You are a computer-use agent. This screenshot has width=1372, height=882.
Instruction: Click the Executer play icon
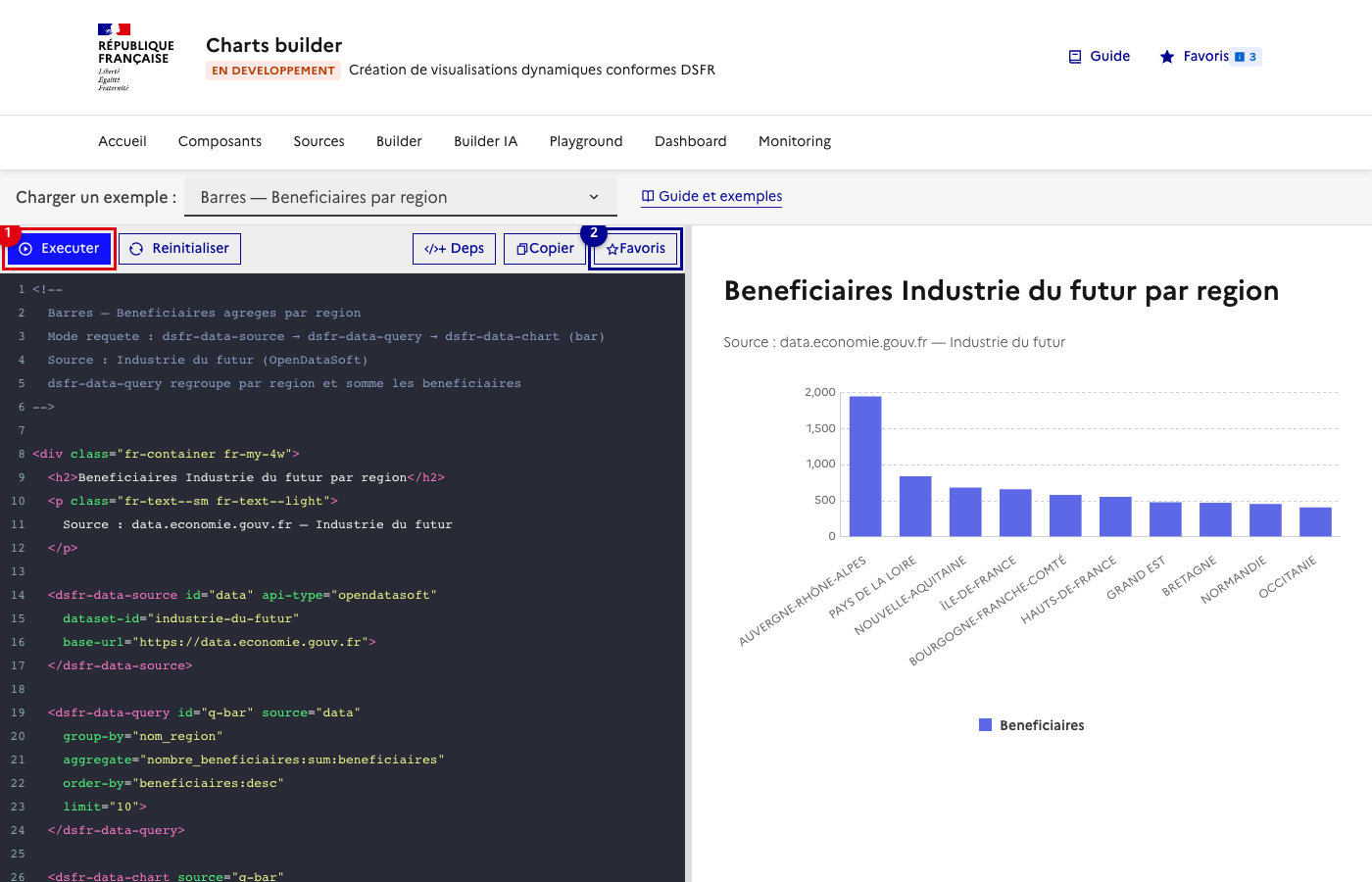tap(24, 248)
